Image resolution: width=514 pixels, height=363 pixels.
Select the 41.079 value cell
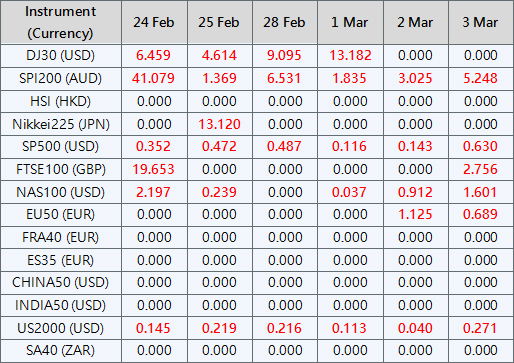coord(154,78)
